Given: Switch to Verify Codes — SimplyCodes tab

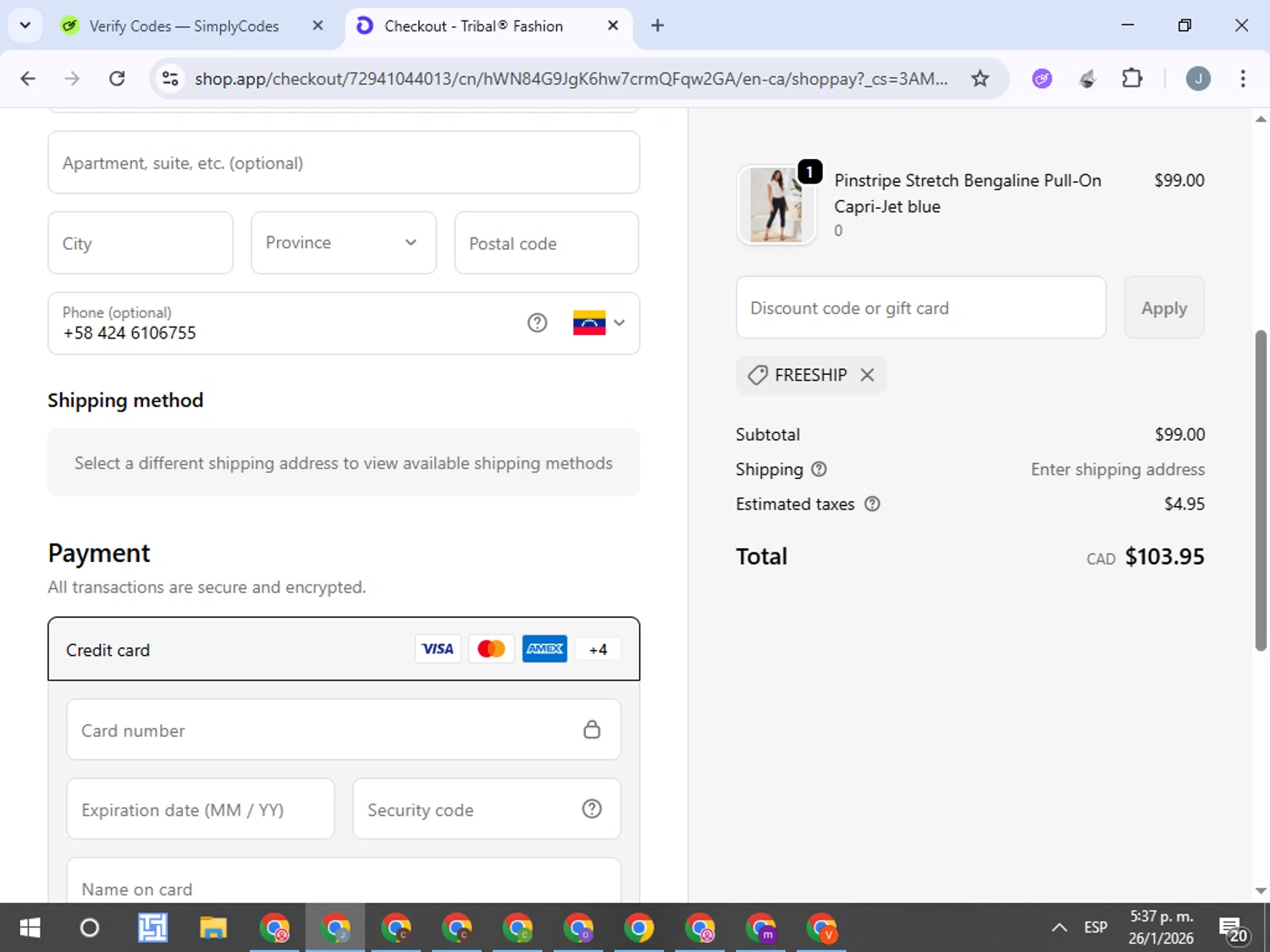Looking at the screenshot, I should [183, 26].
